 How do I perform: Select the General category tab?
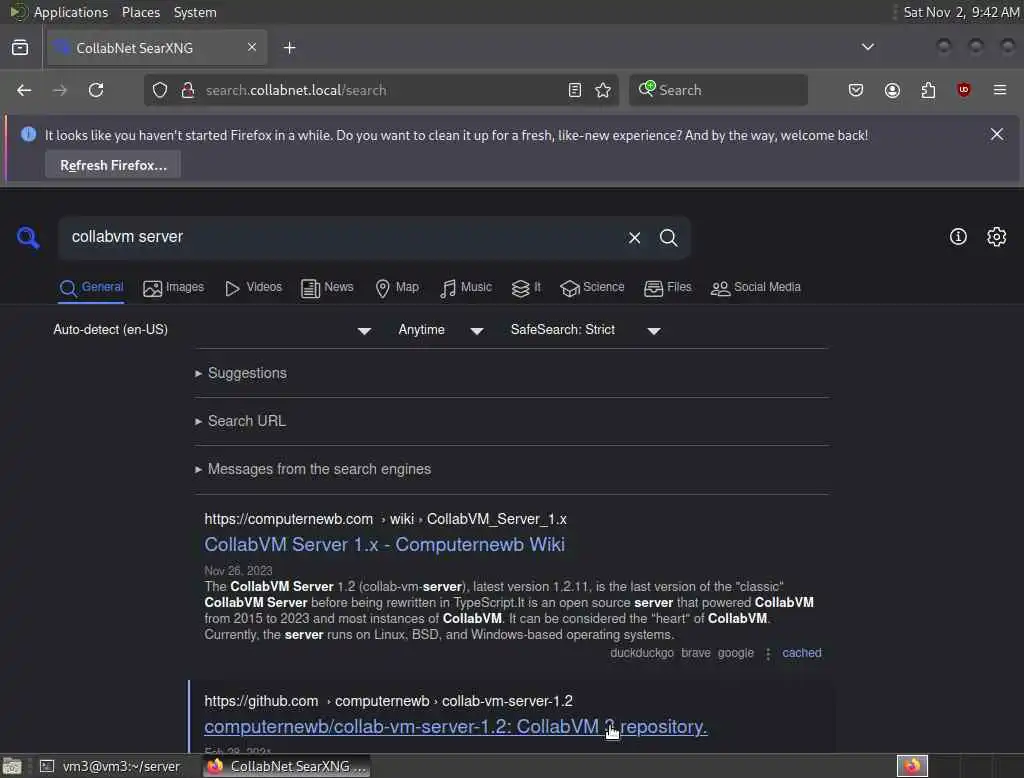pyautogui.click(x=91, y=288)
